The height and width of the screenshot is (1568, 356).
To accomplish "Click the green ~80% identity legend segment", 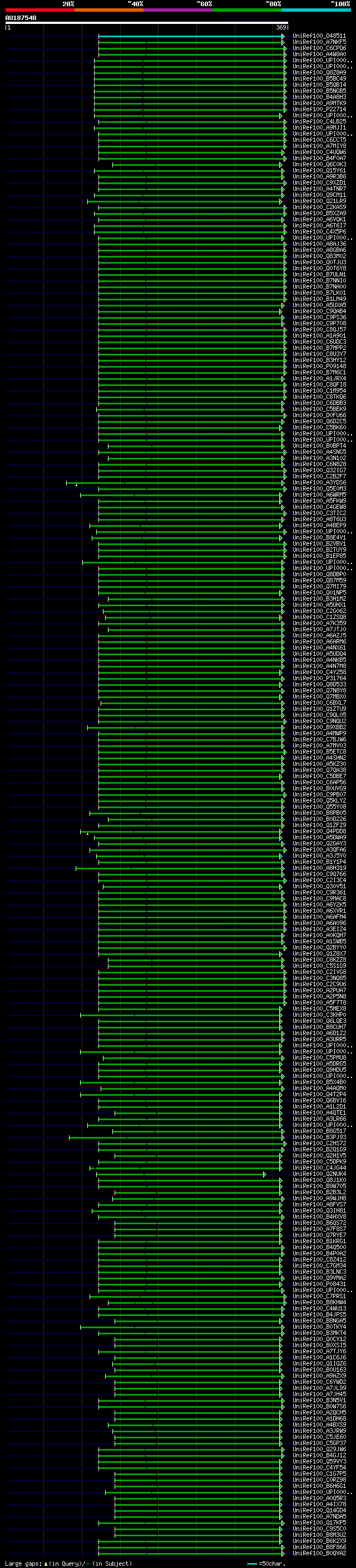I will 247,10.
